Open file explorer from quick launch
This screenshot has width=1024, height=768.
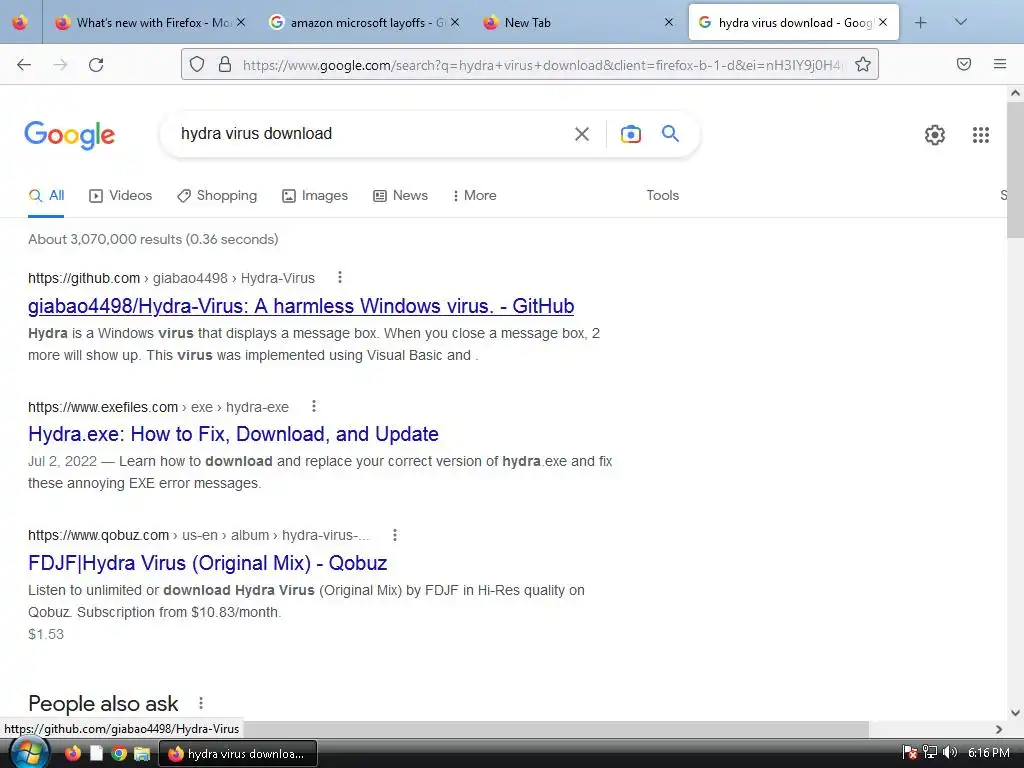[x=142, y=754]
